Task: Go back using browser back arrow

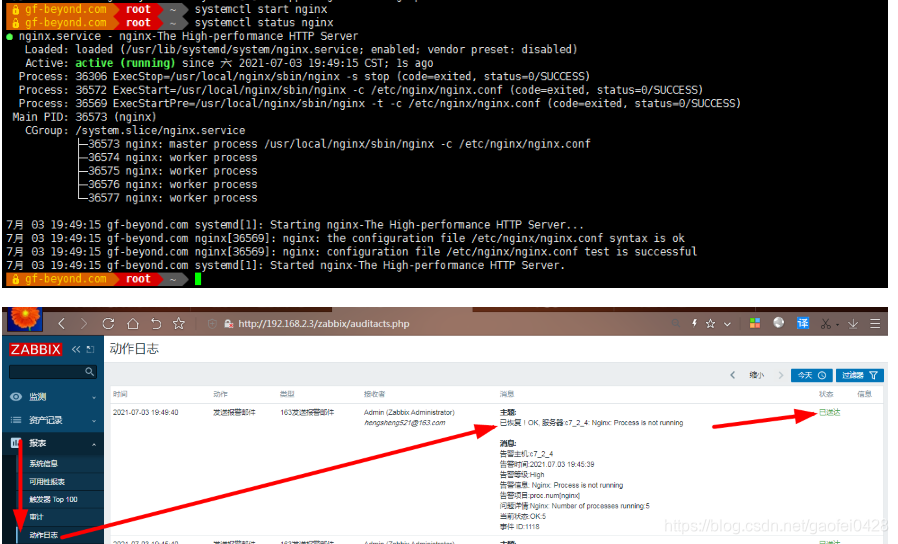Action: tap(62, 324)
